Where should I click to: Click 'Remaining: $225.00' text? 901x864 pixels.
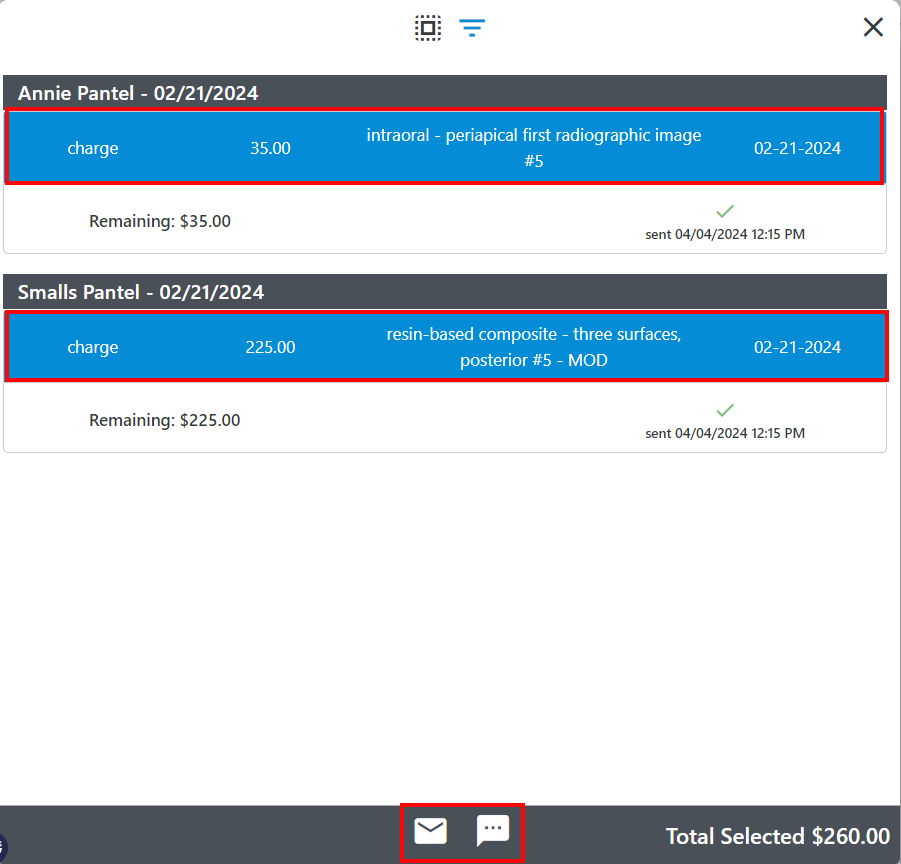(165, 420)
